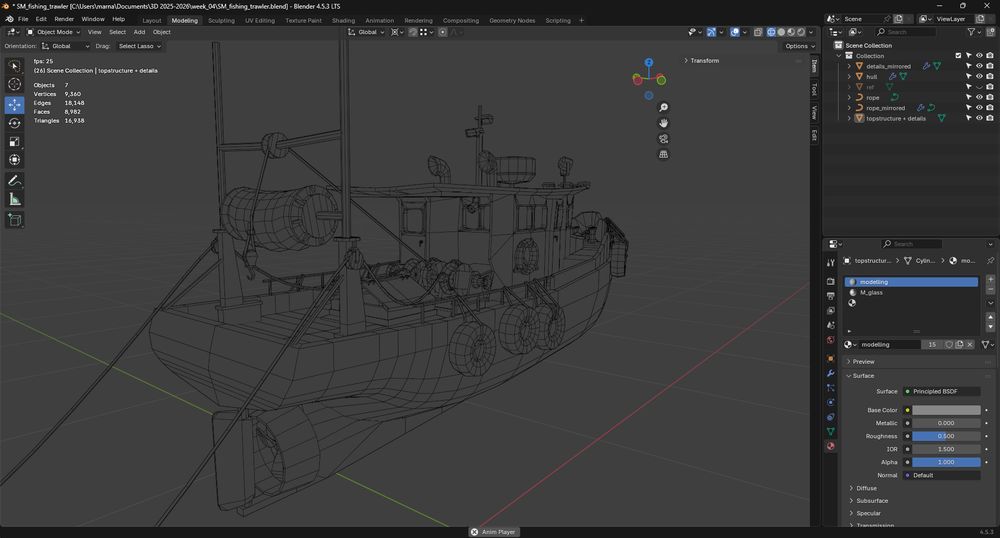Hide the hull object in viewport
Screen dimensions: 1000x538
click(x=979, y=76)
